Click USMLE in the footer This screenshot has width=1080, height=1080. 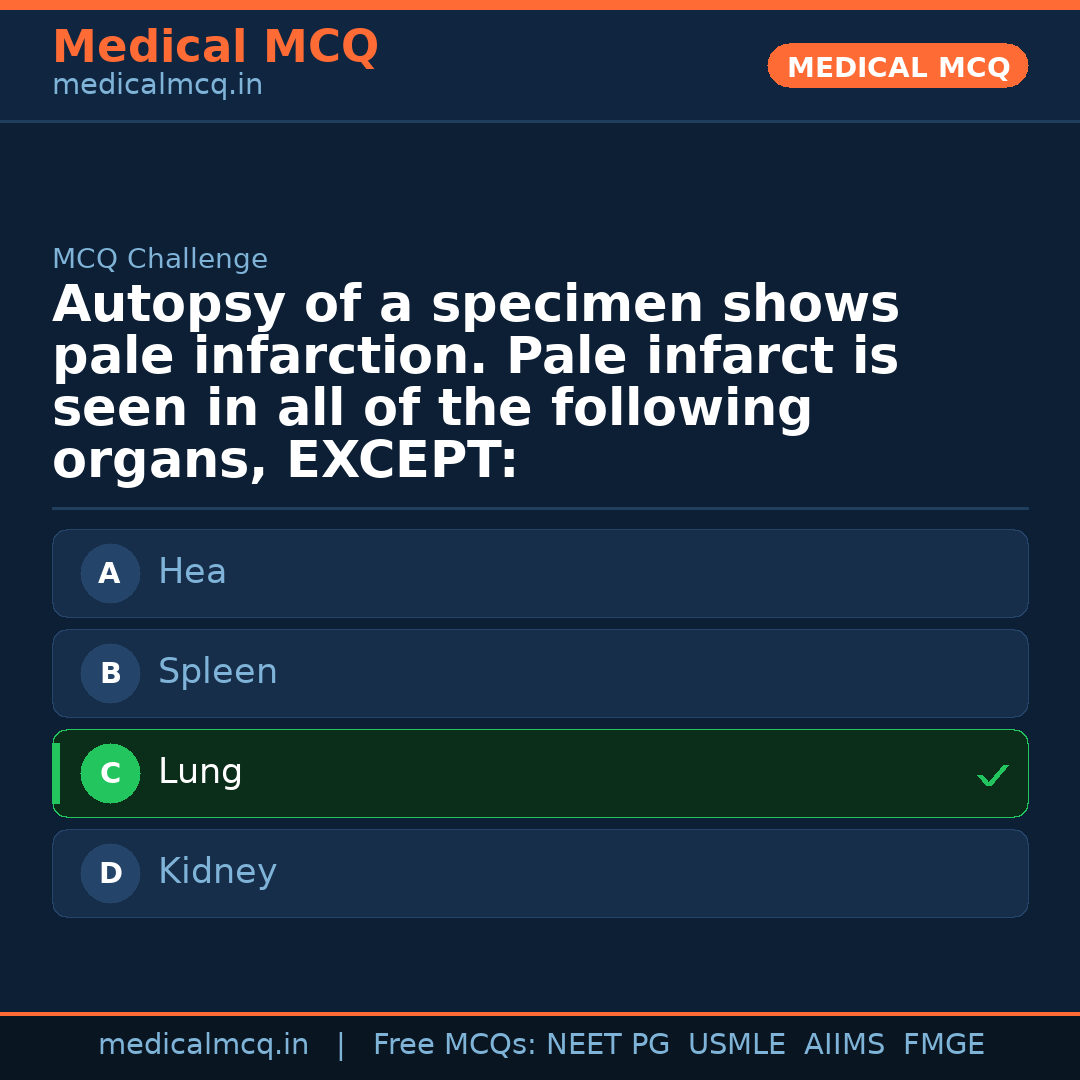point(736,1045)
